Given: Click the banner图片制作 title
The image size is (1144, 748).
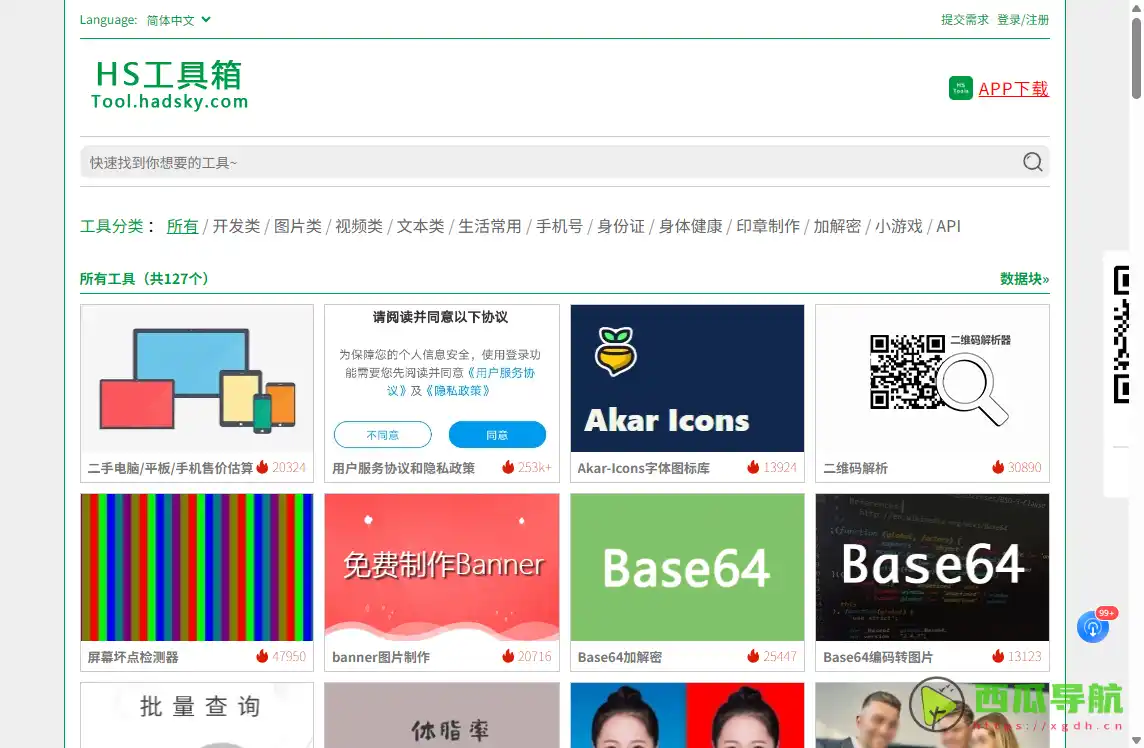Looking at the screenshot, I should click(x=381, y=657).
